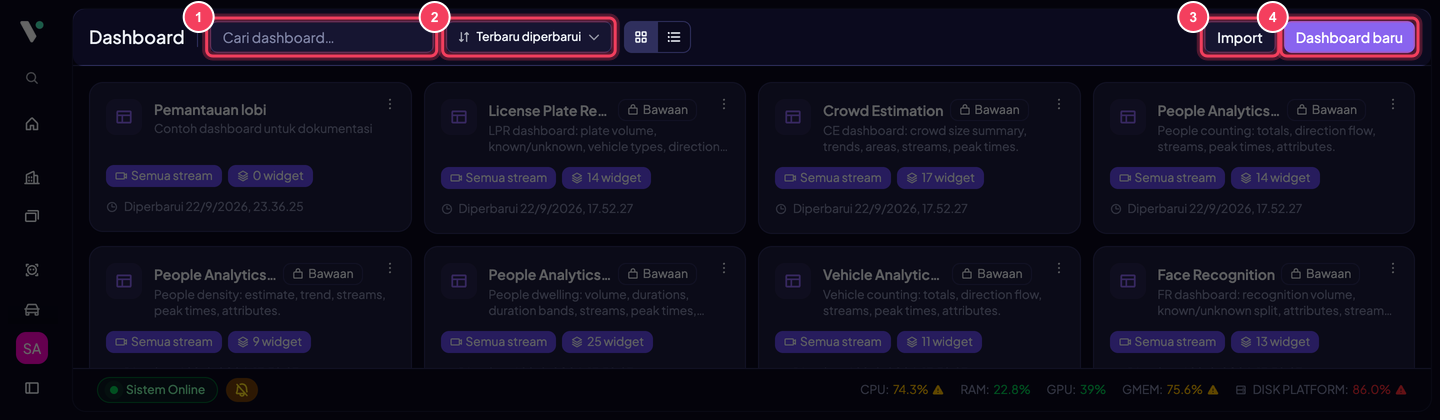The image size is (1440, 420).
Task: Toggle the sidebar panel icon
Action: click(x=32, y=388)
